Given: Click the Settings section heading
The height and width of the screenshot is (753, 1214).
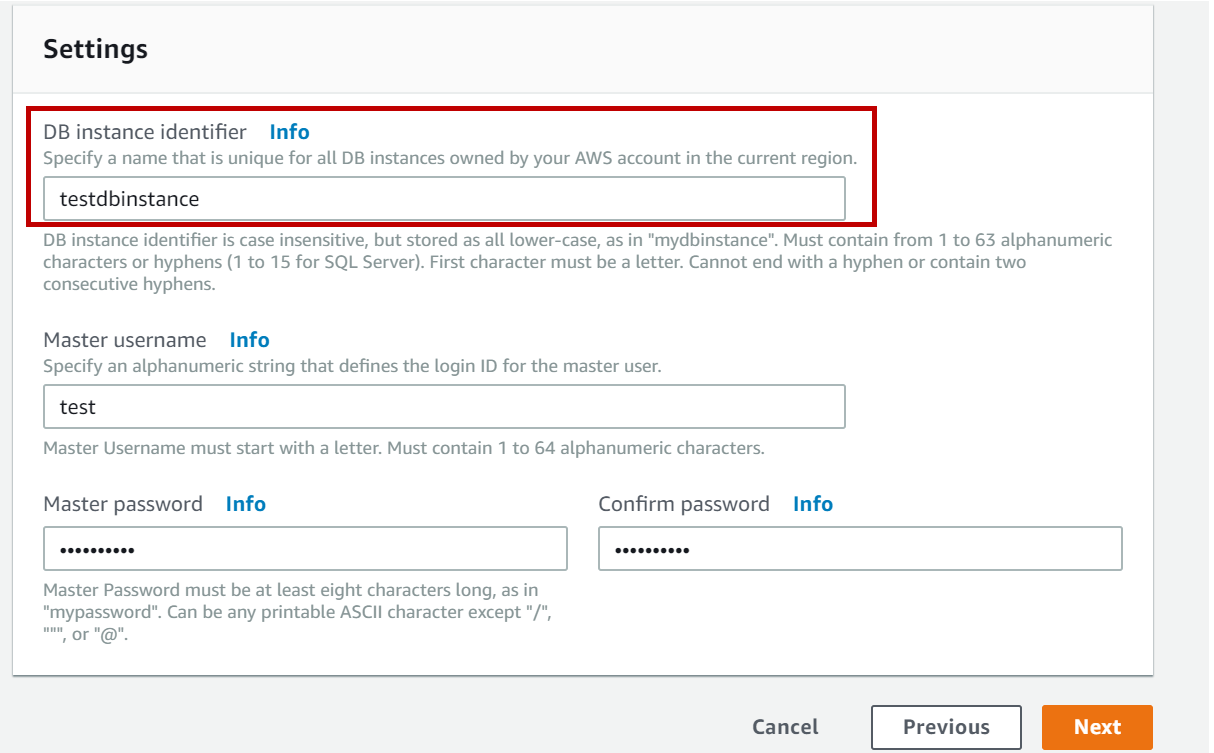Looking at the screenshot, I should 95,49.
